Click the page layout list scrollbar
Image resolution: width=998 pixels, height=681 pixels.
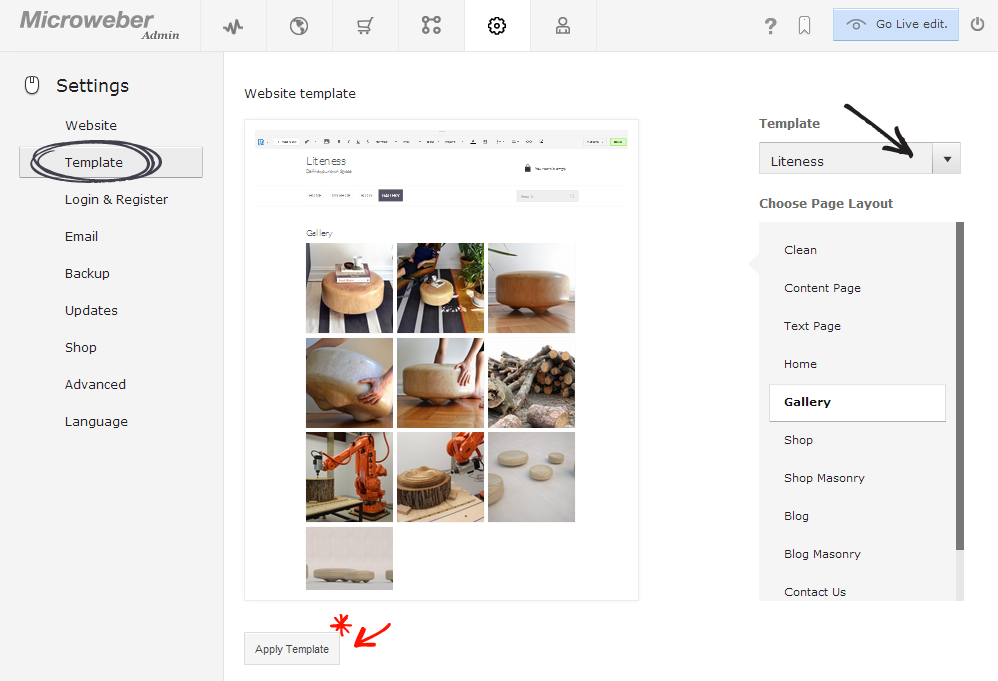960,386
